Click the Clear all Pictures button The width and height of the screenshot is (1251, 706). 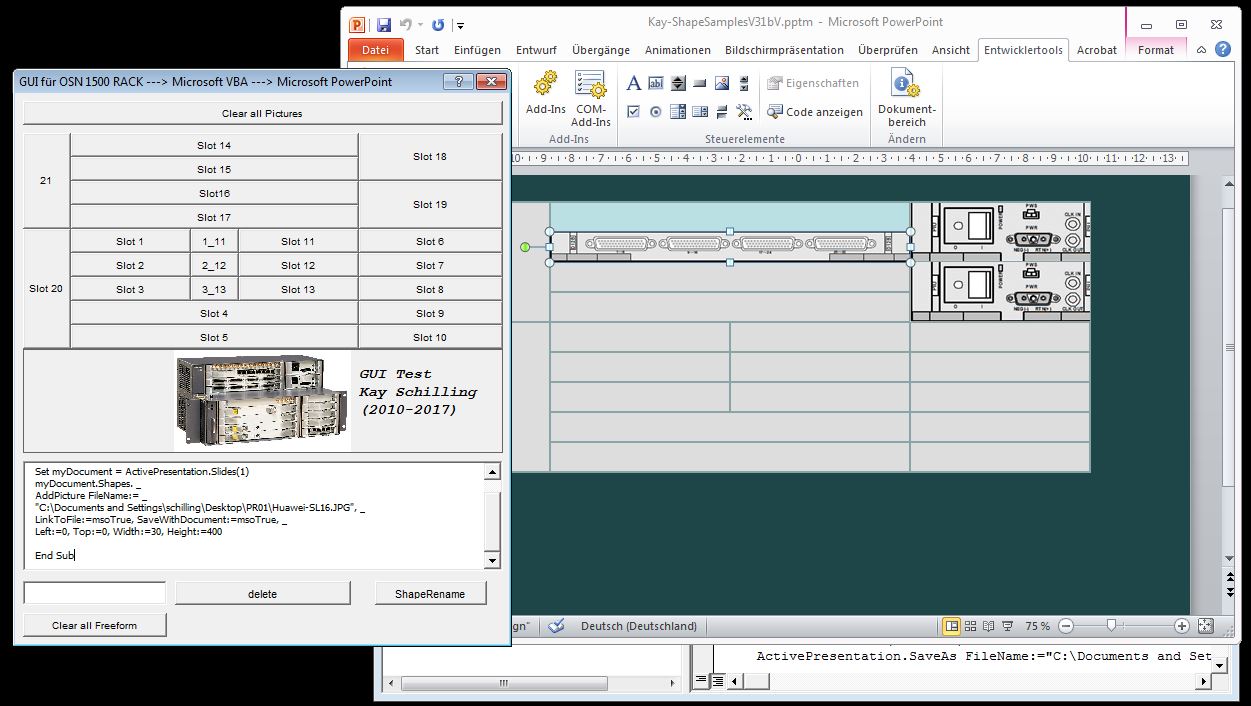(x=262, y=113)
